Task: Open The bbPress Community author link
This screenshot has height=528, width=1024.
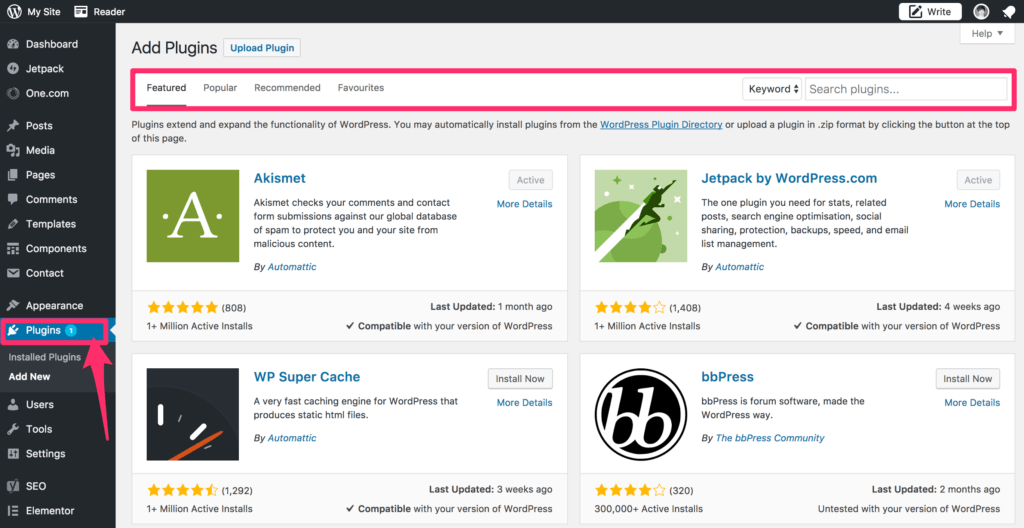Action: (x=770, y=438)
